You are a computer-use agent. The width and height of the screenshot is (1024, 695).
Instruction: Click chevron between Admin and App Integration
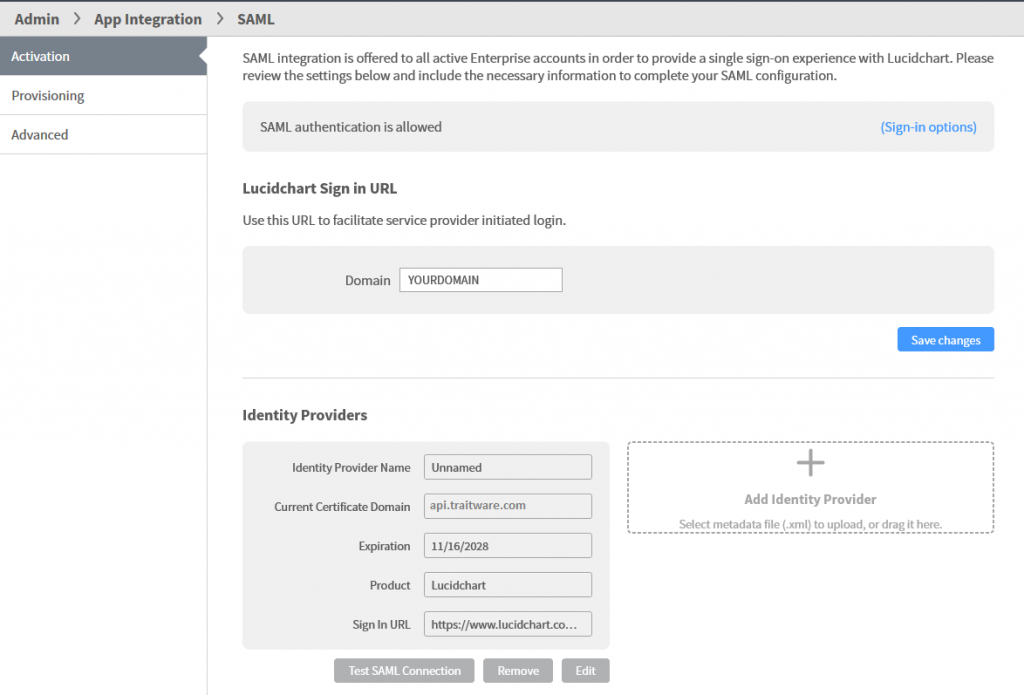pyautogui.click(x=77, y=19)
